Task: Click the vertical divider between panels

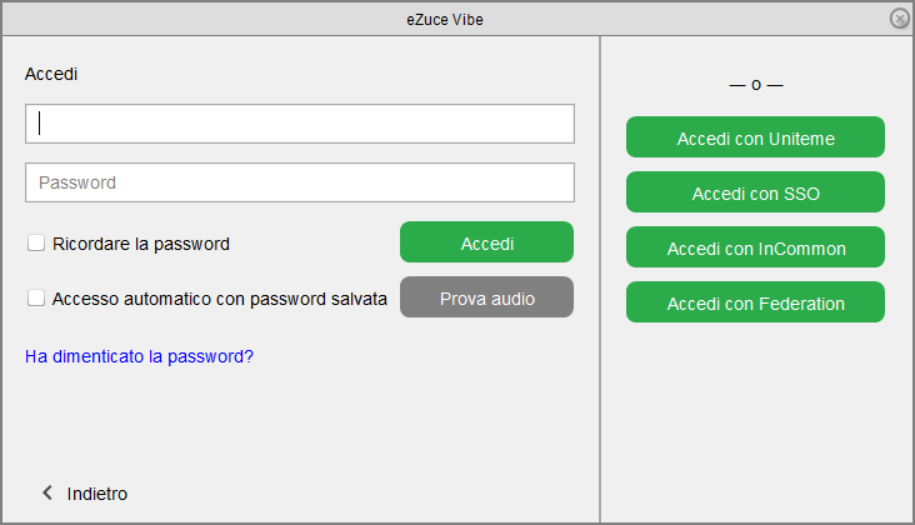Action: pos(600,279)
